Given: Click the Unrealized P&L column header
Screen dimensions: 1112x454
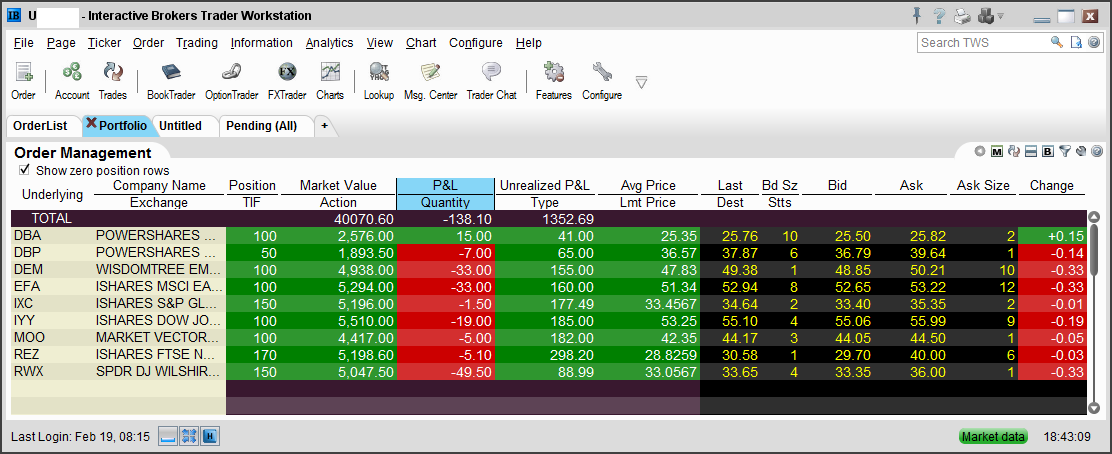Looking at the screenshot, I should tap(545, 185).
